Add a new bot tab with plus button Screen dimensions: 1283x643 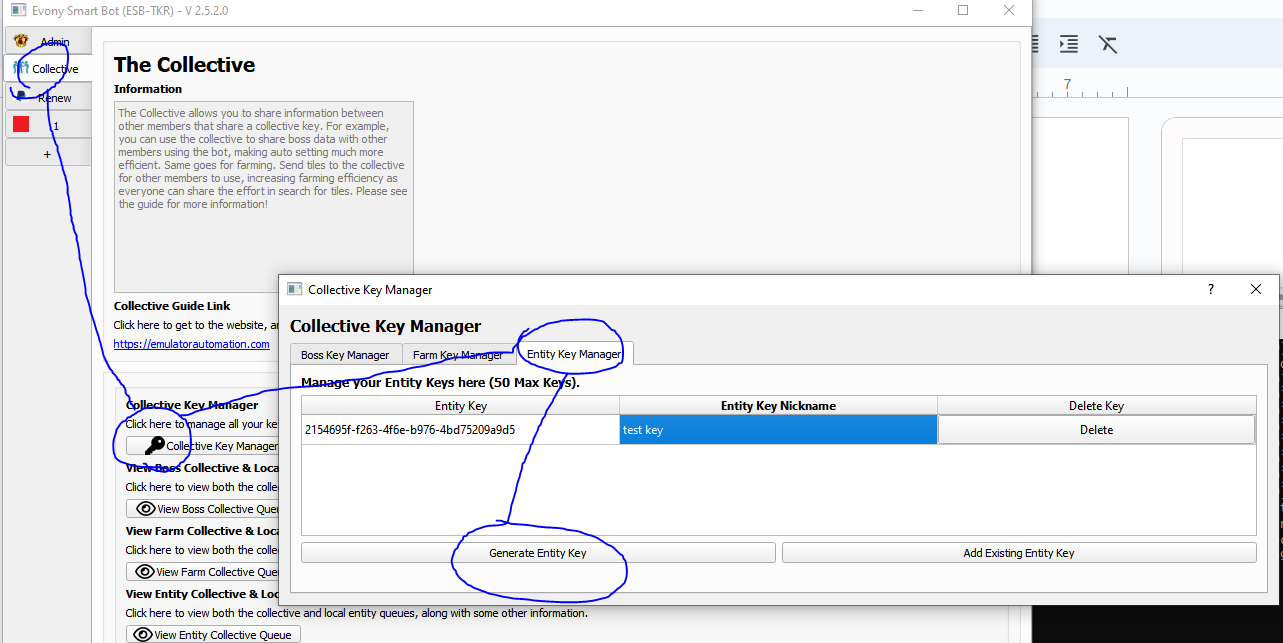[x=47, y=154]
